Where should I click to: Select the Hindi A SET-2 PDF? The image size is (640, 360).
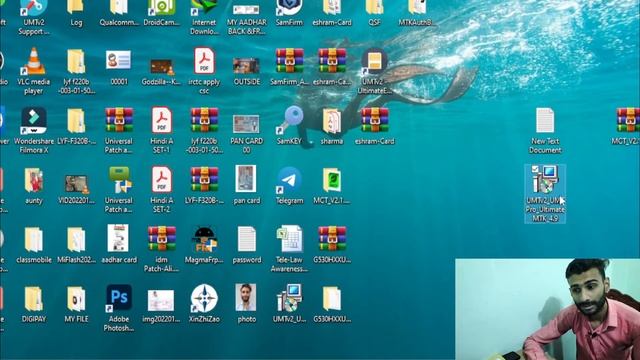point(162,180)
